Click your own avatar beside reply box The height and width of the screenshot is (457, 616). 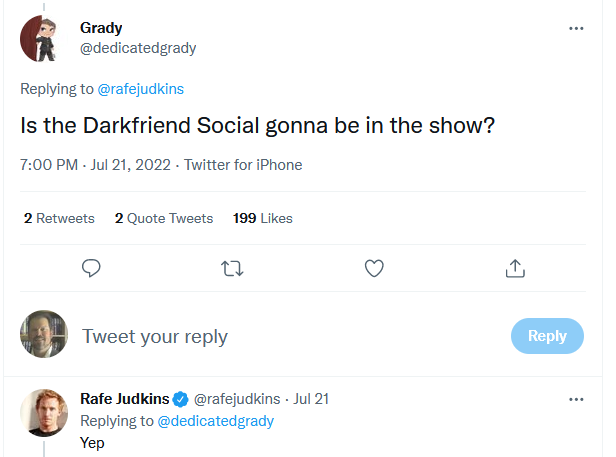click(44, 335)
